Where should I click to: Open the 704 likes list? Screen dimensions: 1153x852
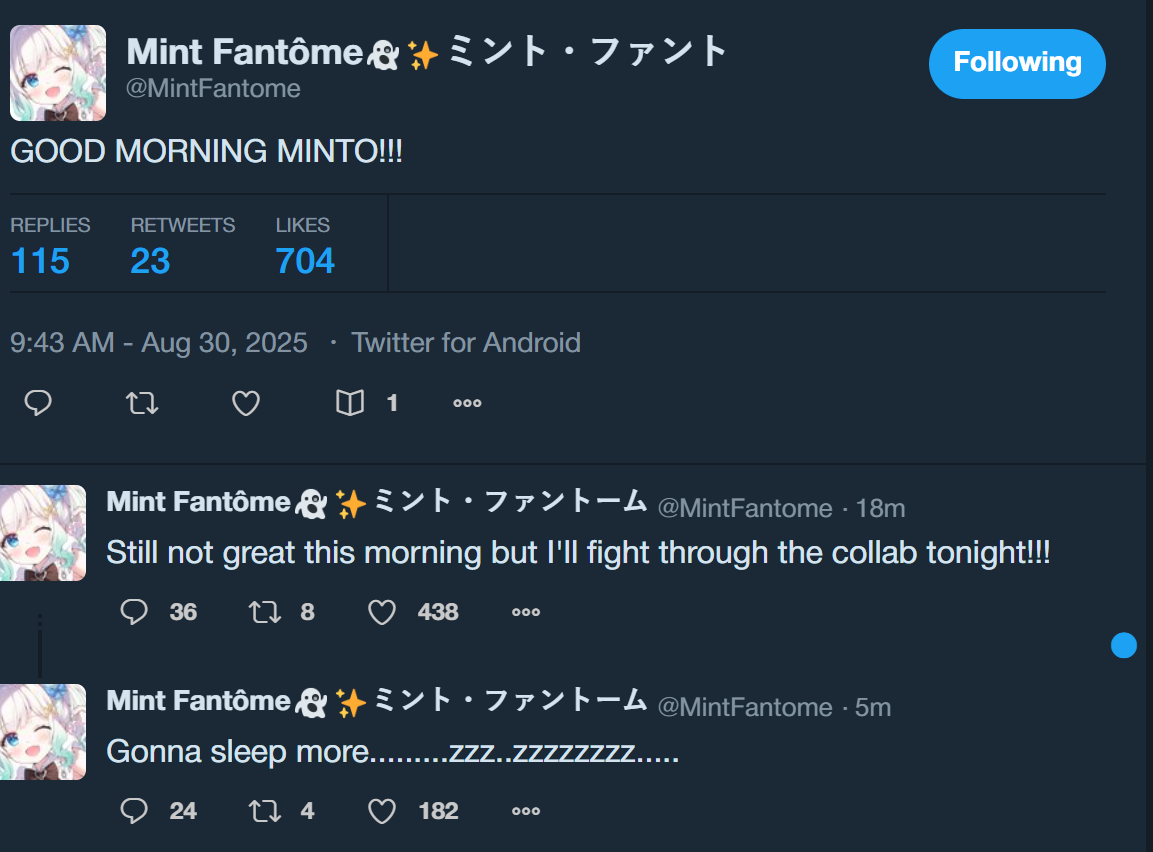(x=305, y=261)
